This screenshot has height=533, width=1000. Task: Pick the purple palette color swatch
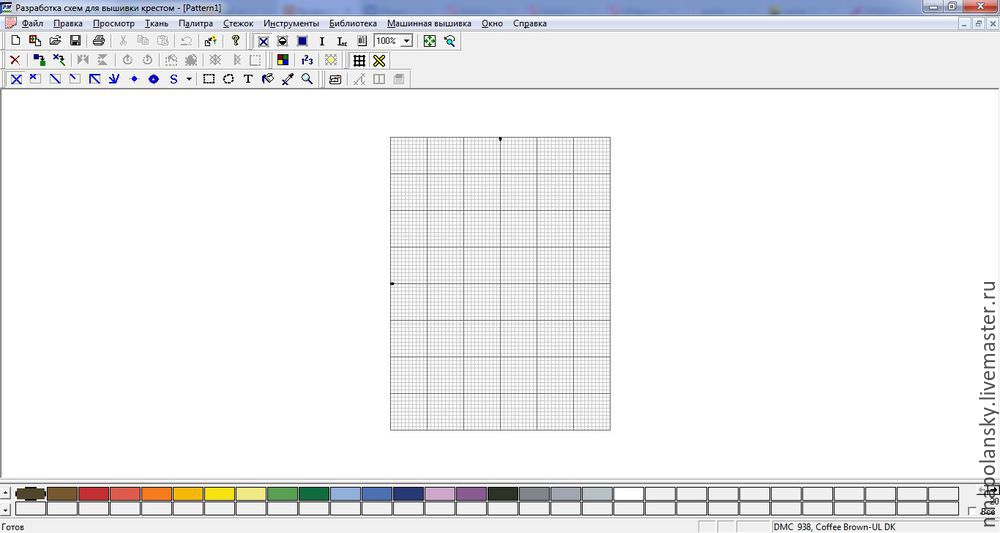[471, 493]
